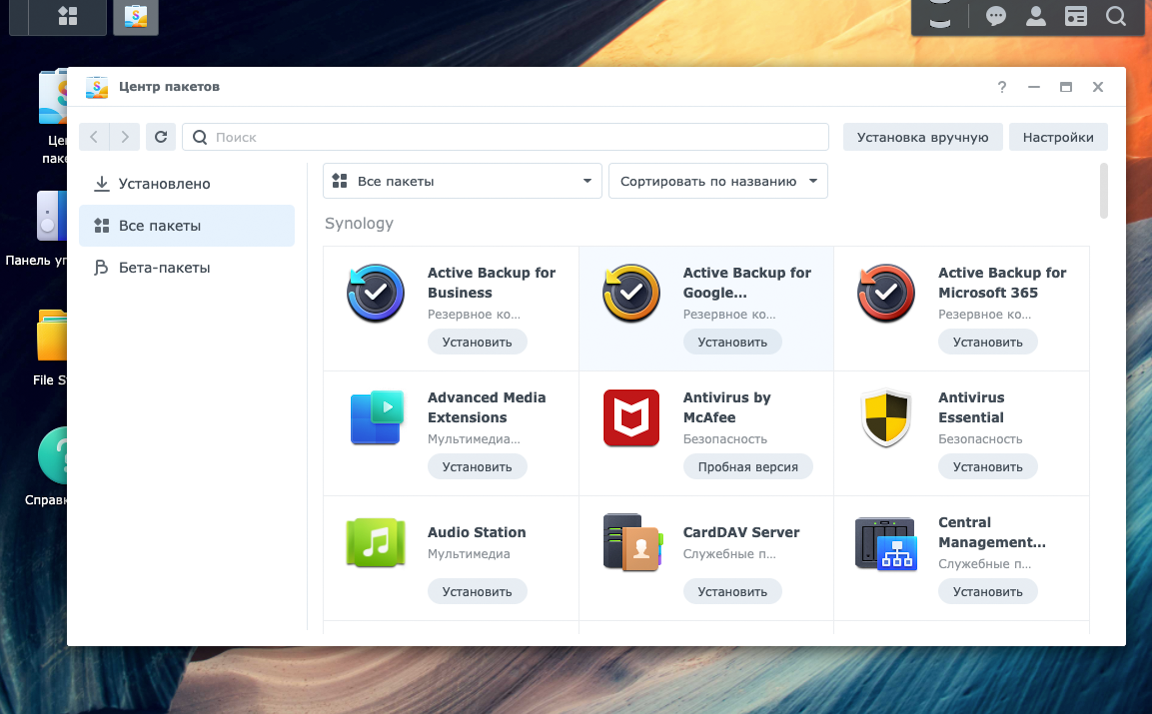Image resolution: width=1152 pixels, height=714 pixels.
Task: Go forward with the right arrow button
Action: click(125, 137)
